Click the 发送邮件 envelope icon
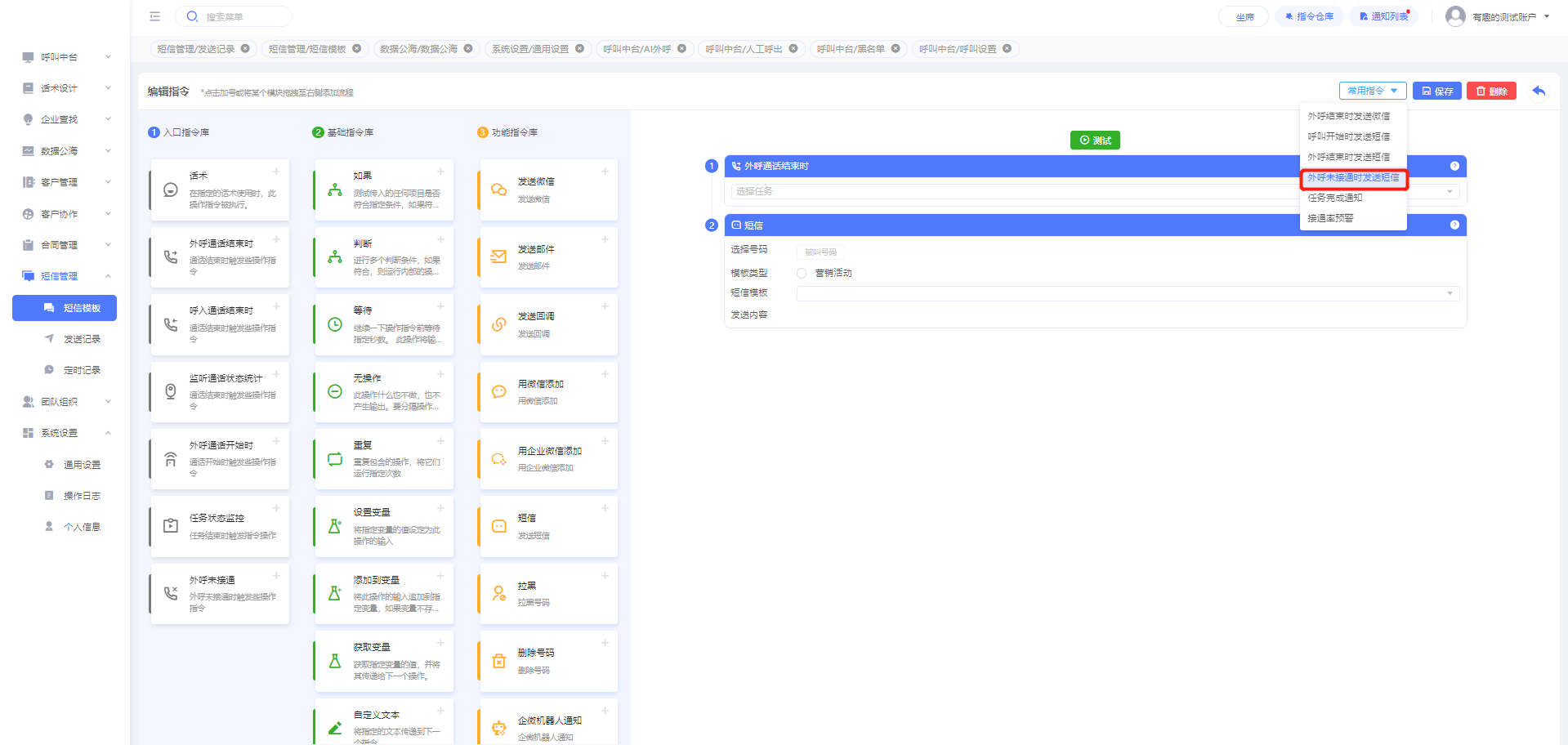This screenshot has height=745, width=1568. click(x=498, y=257)
